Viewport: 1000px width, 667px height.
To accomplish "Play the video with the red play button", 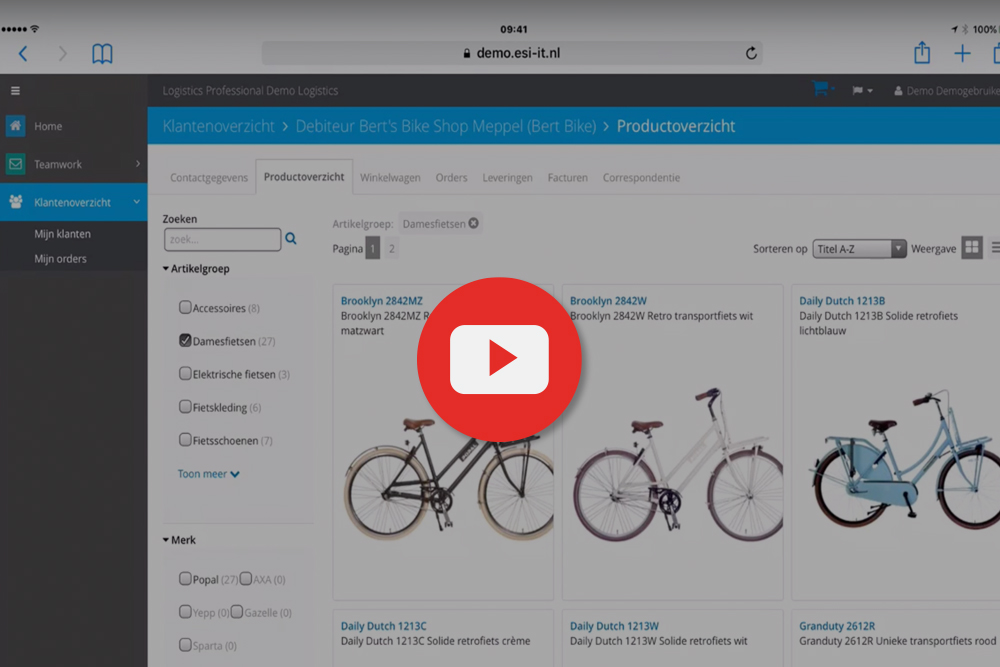I will (x=499, y=360).
